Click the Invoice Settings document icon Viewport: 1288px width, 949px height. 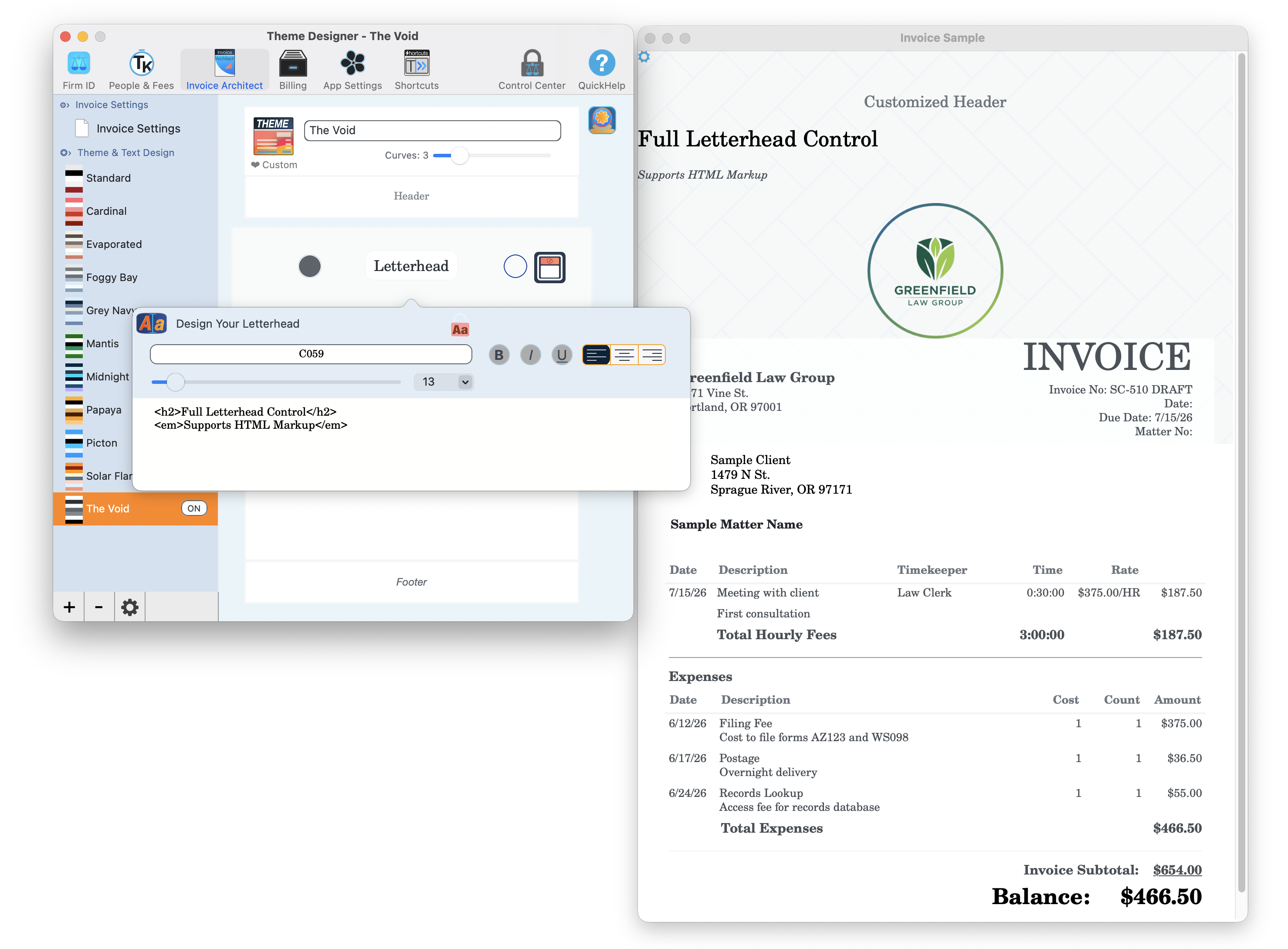click(x=82, y=128)
